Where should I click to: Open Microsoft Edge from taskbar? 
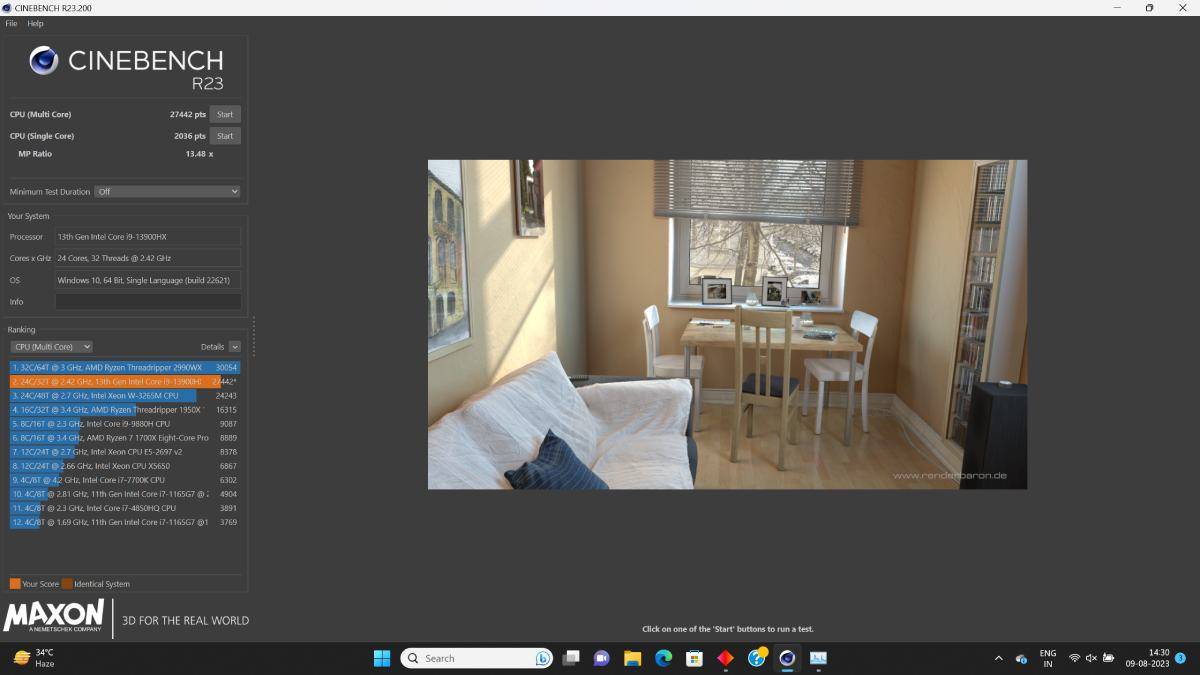(x=663, y=658)
